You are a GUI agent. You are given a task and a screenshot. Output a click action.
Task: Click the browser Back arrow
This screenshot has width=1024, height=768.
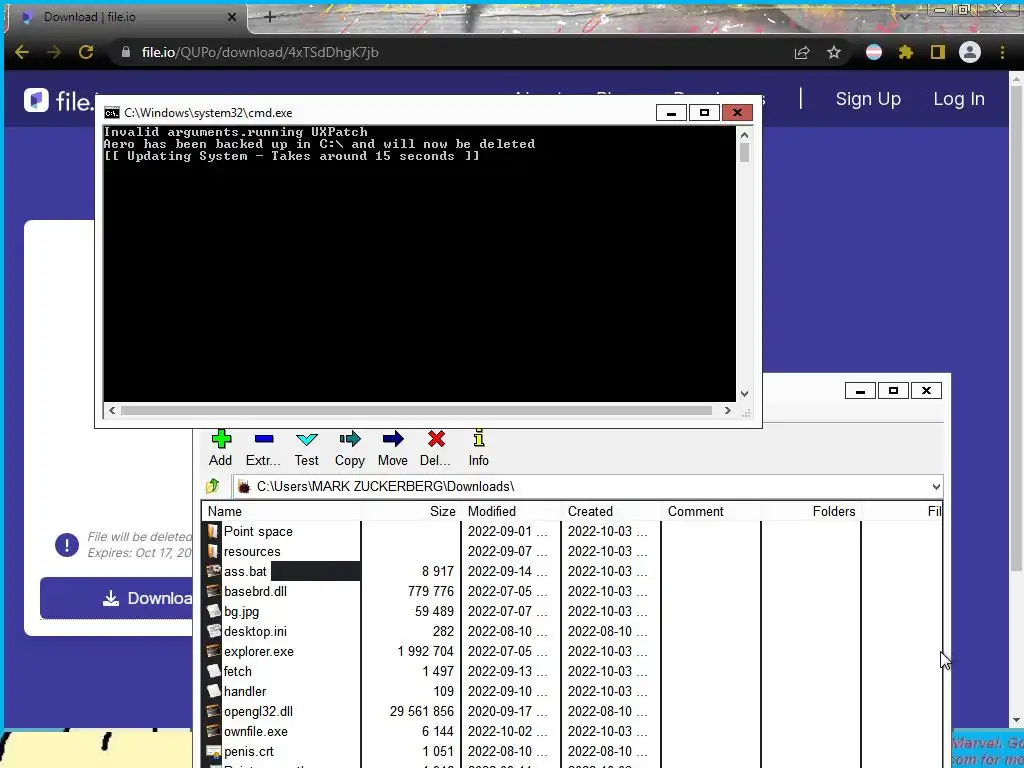point(22,52)
